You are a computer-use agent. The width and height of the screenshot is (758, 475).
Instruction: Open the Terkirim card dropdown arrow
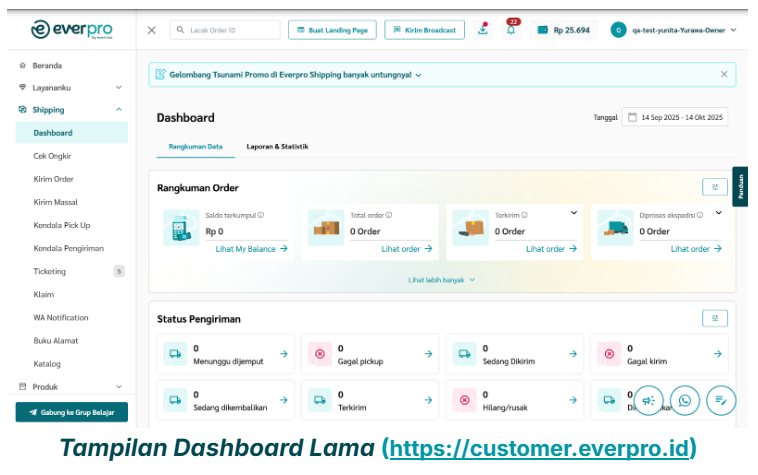click(x=574, y=213)
